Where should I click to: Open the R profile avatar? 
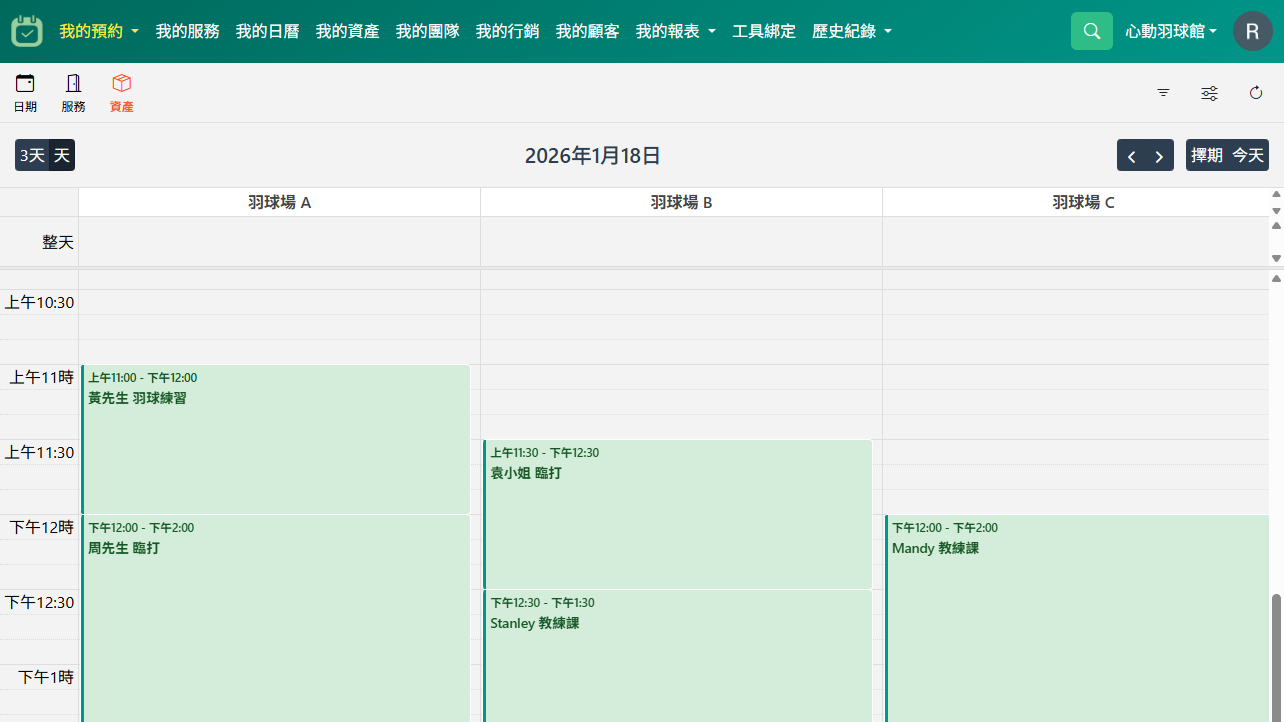[1252, 30]
